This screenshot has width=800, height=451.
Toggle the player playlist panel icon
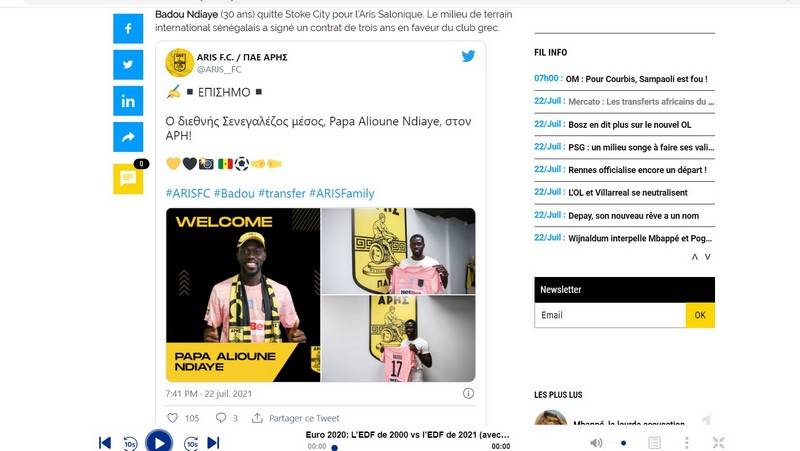pos(655,442)
